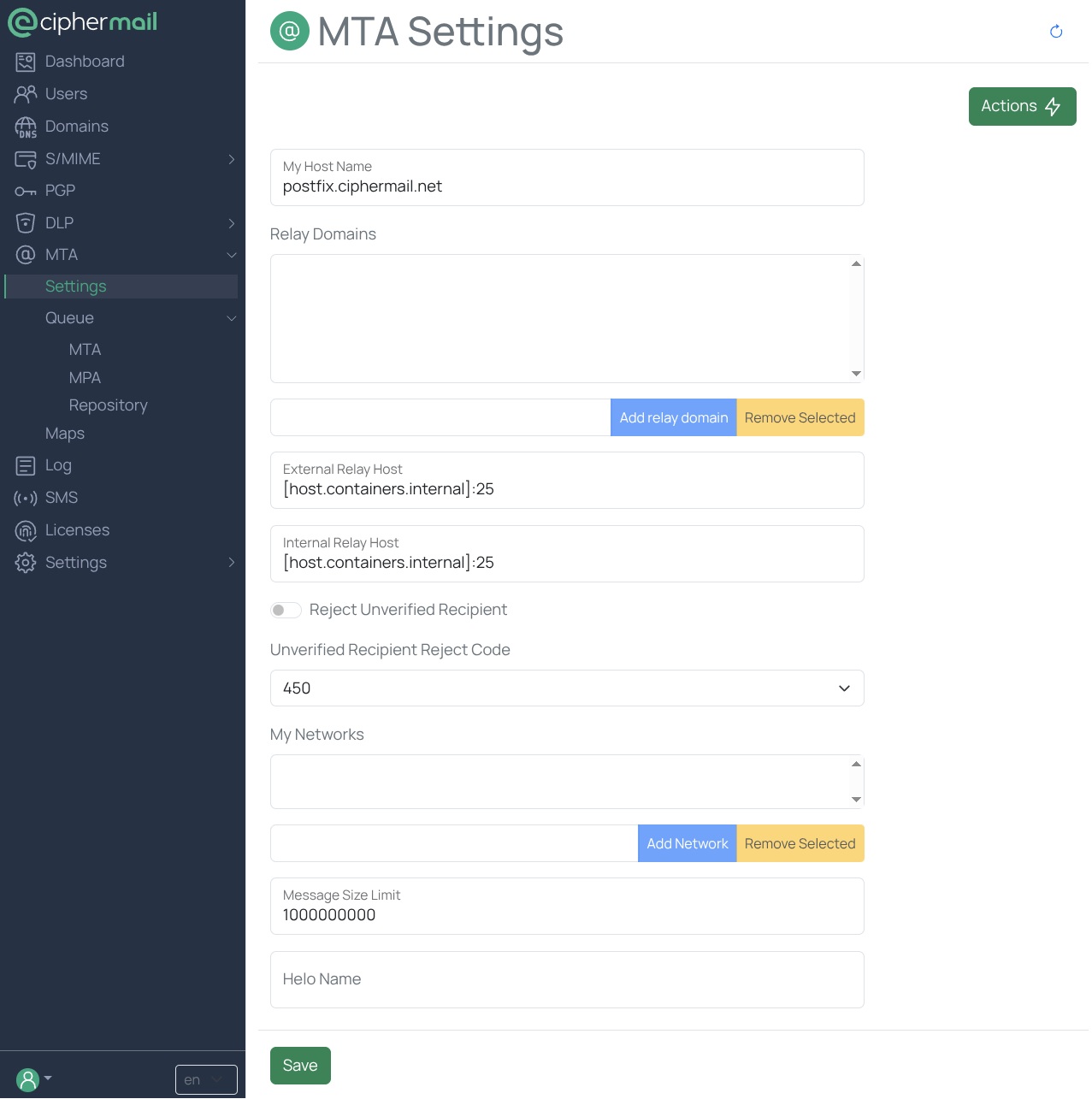Click the Dashboard icon in sidebar

26,62
